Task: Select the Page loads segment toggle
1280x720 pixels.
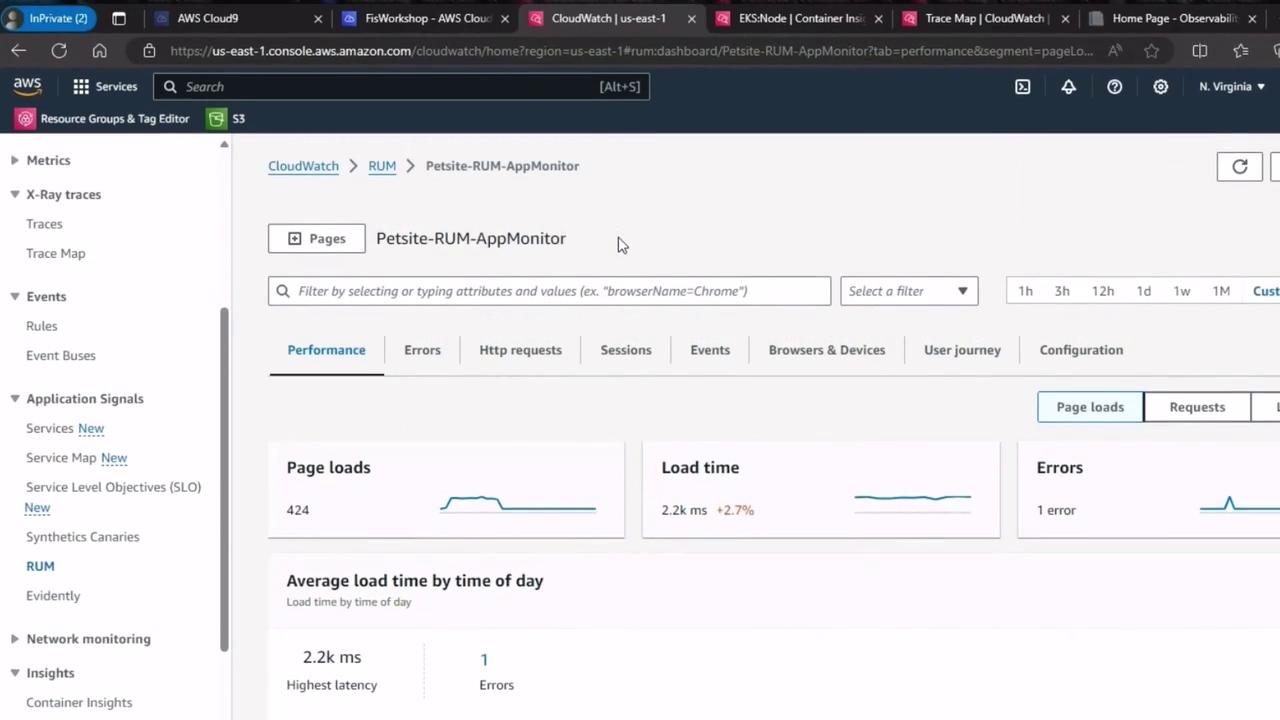Action: [x=1089, y=407]
